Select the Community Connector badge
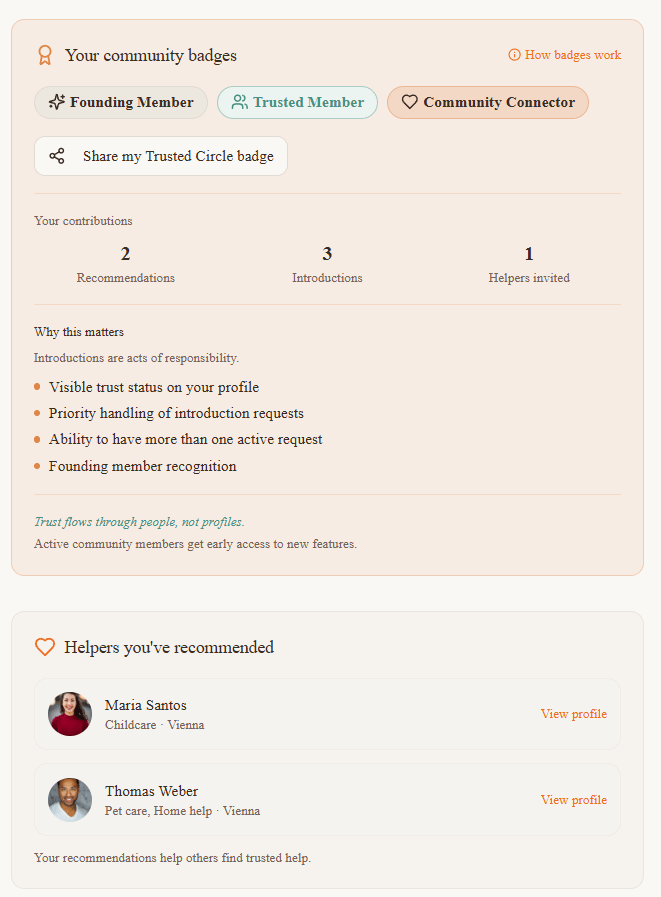The image size is (661, 897). 488,102
